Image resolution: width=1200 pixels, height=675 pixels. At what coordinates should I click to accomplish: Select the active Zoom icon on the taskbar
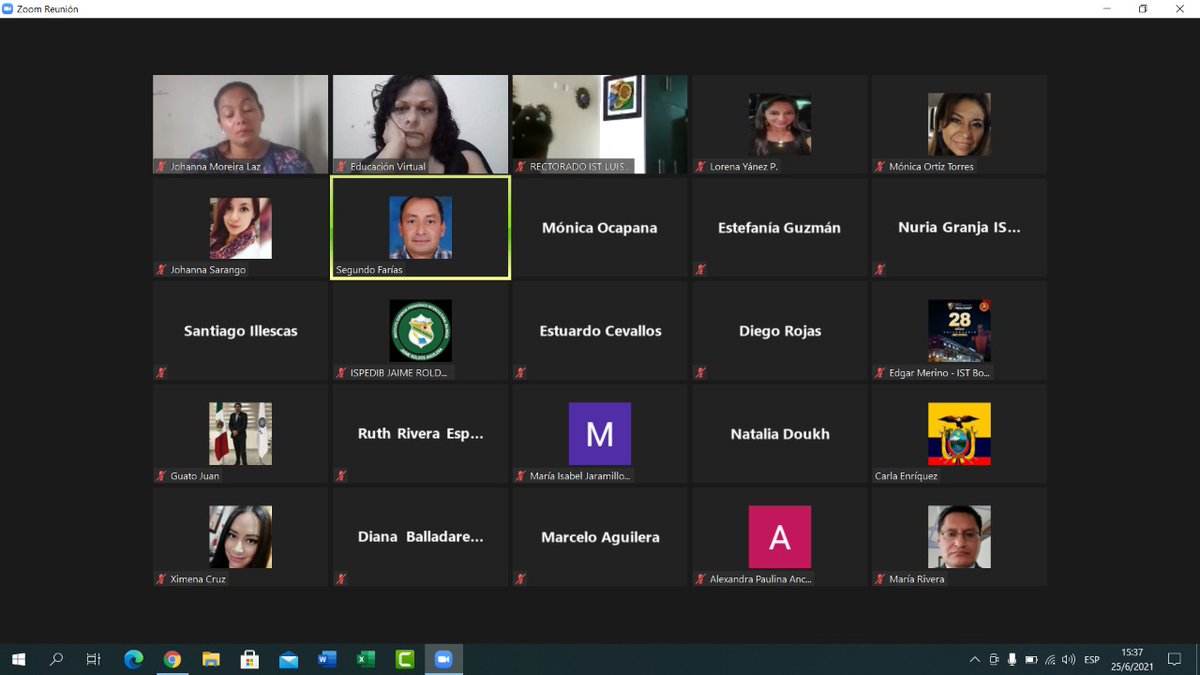443,659
